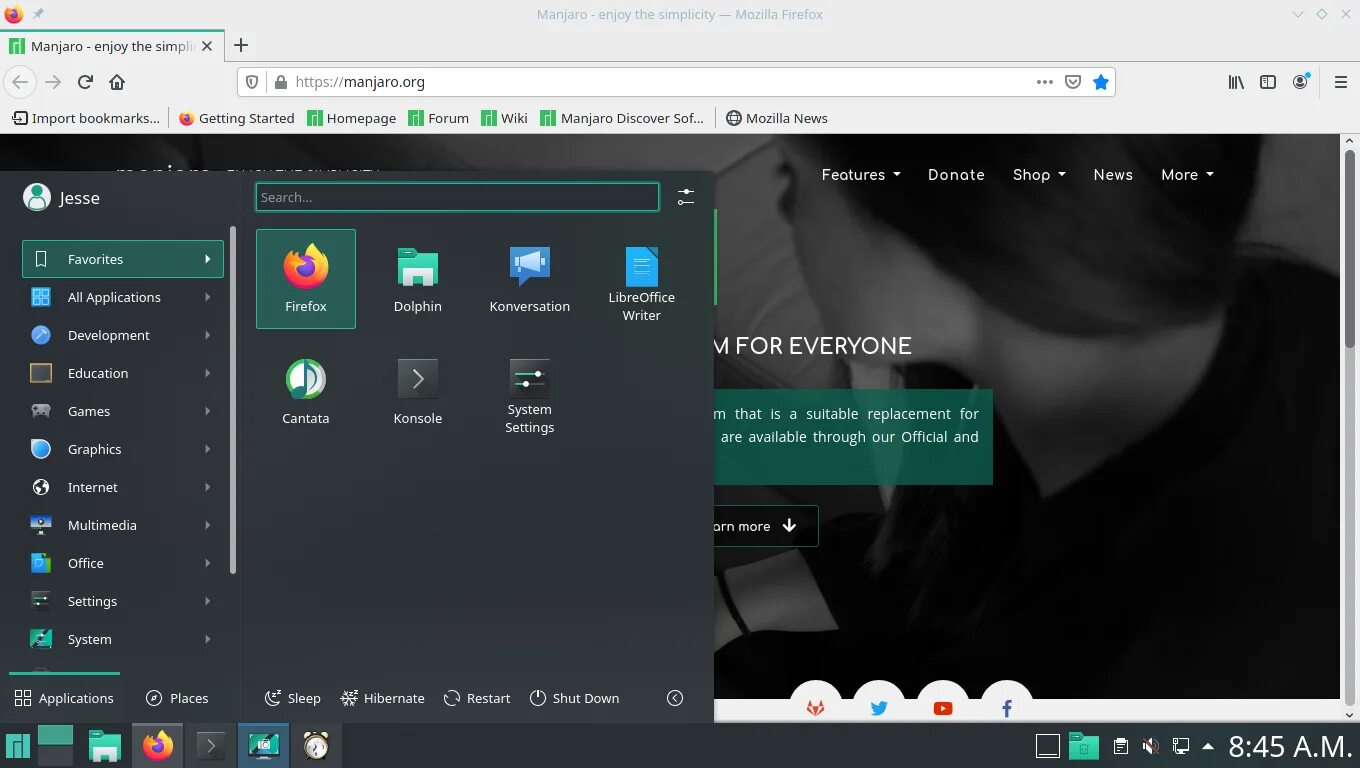Click the Jesse user avatar
The image size is (1360, 768).
coord(37,197)
